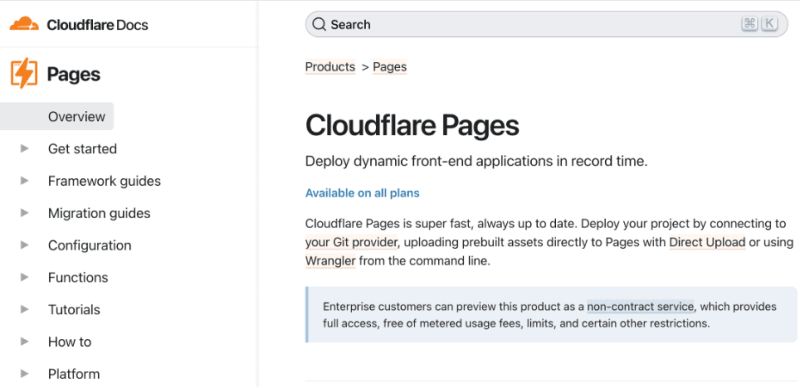Click the command key shortcut badge
The image size is (800, 388).
pyautogui.click(x=749, y=23)
